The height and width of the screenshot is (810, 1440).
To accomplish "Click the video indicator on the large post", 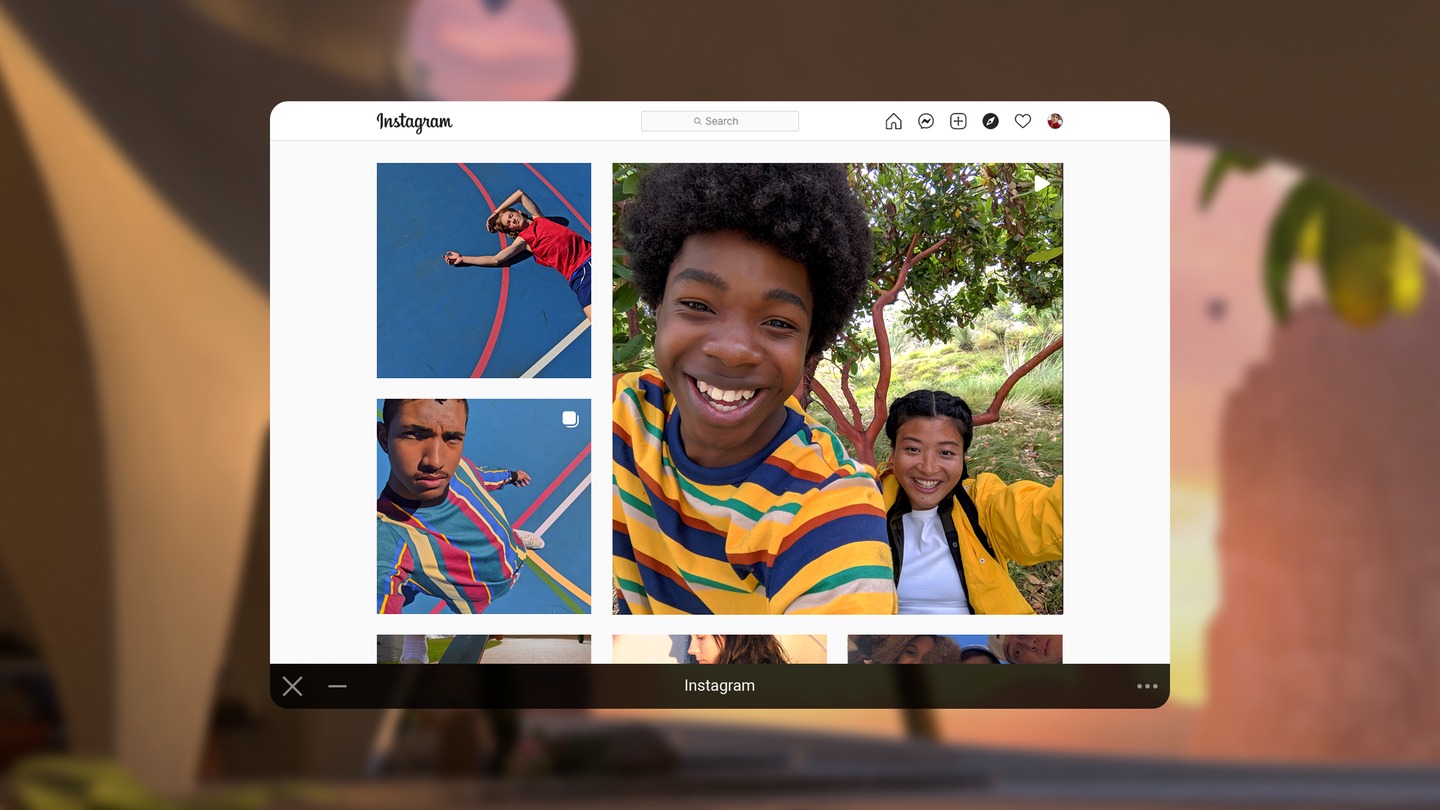I will coord(1041,183).
